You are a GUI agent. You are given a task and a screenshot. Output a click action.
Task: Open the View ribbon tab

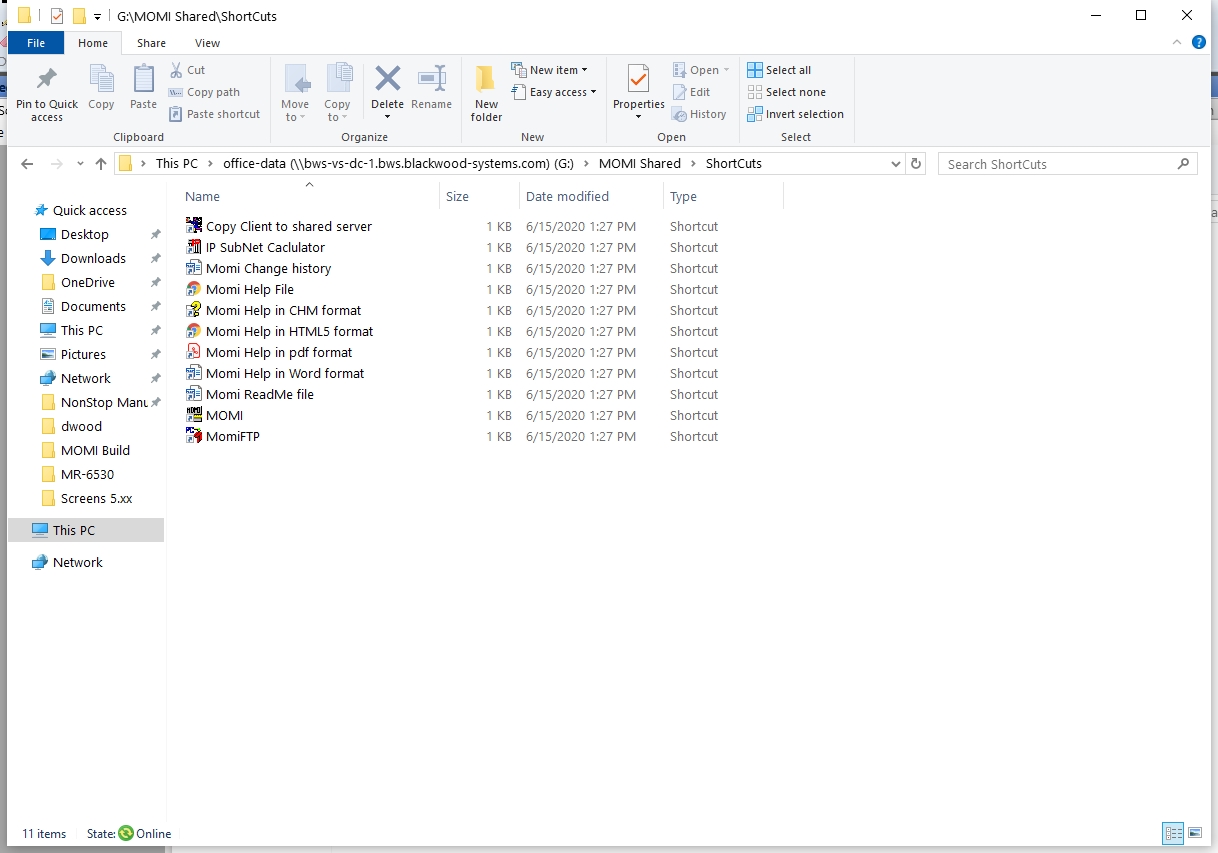click(x=207, y=43)
